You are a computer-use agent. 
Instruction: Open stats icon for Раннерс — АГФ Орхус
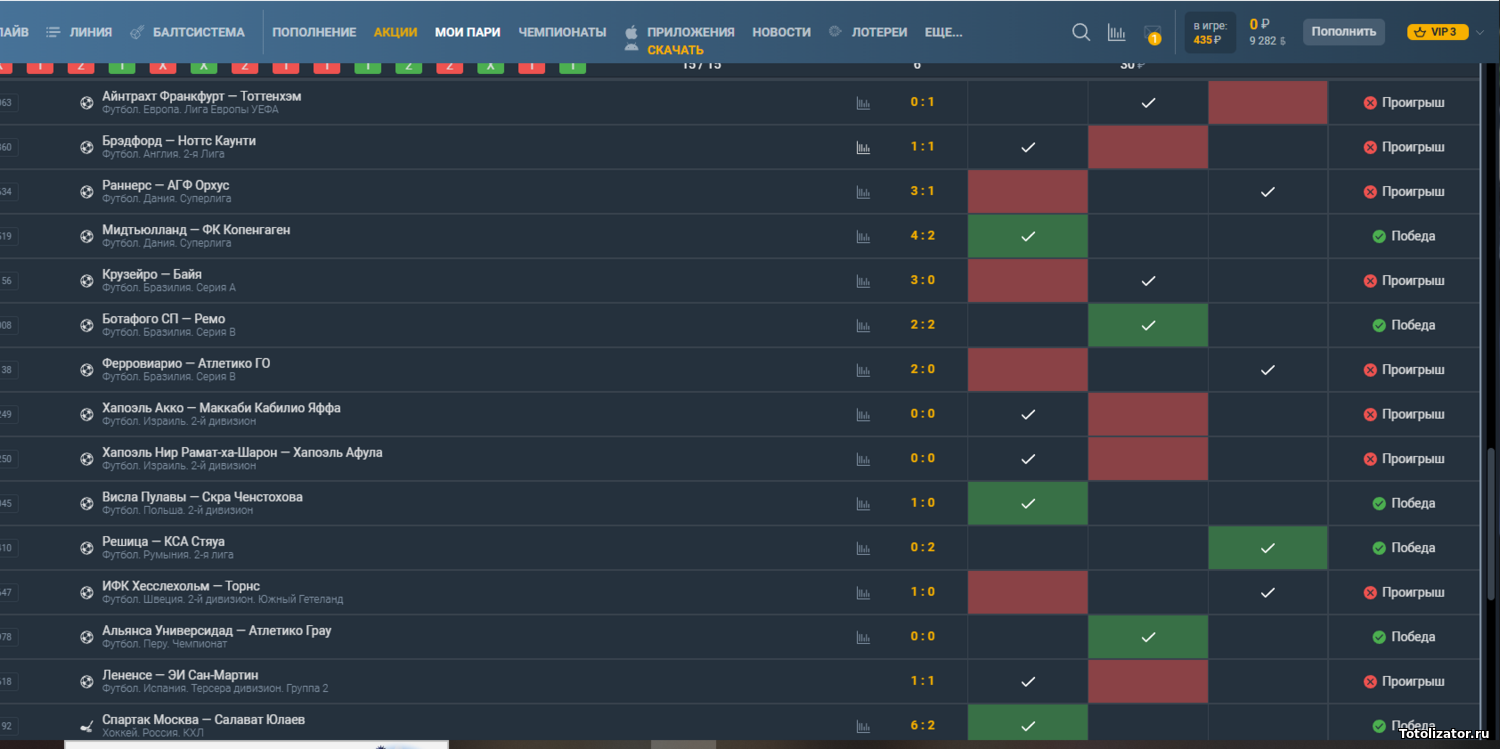pos(863,192)
